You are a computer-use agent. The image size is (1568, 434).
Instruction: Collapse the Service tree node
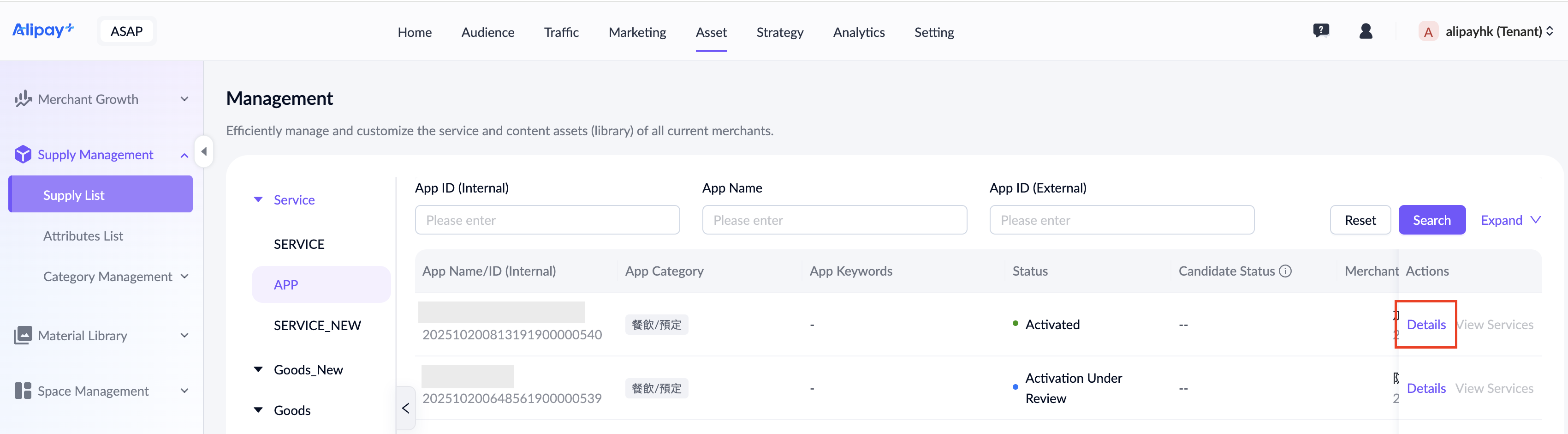[x=258, y=199]
